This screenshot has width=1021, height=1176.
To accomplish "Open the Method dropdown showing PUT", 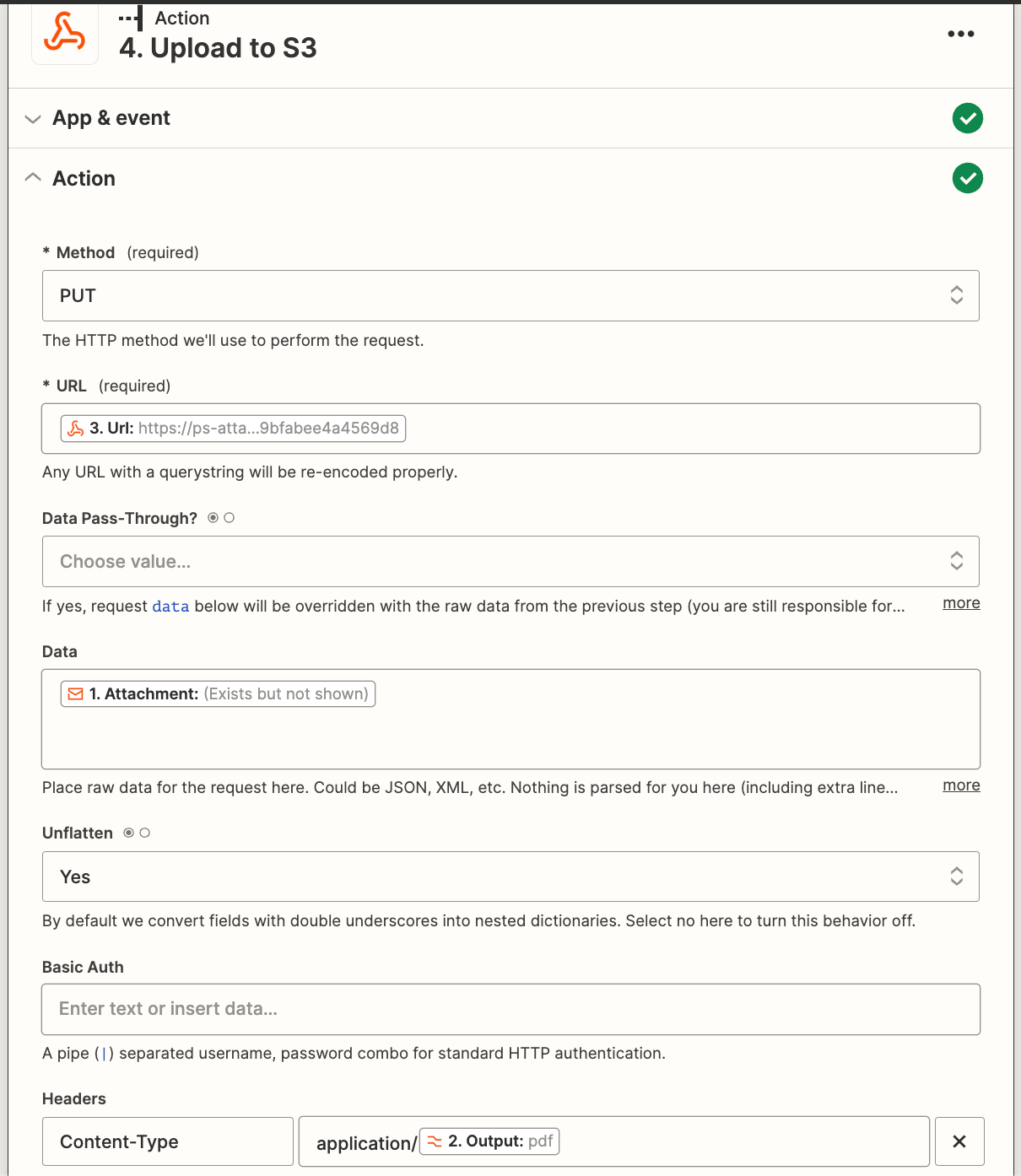I will point(511,295).
